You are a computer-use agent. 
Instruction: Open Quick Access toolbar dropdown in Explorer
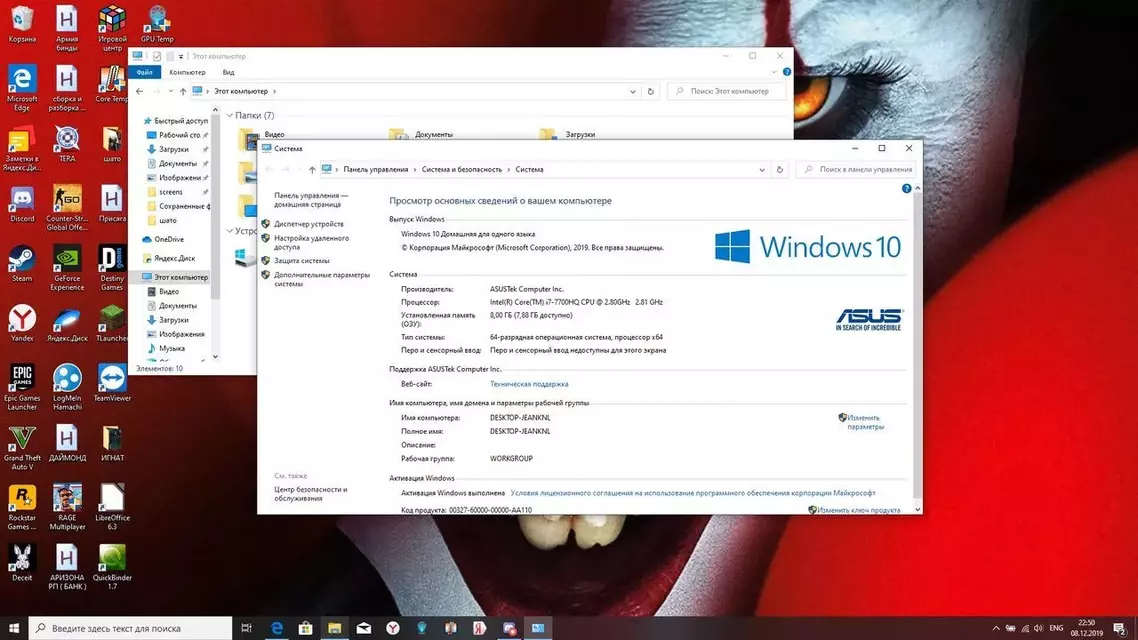pos(181,57)
